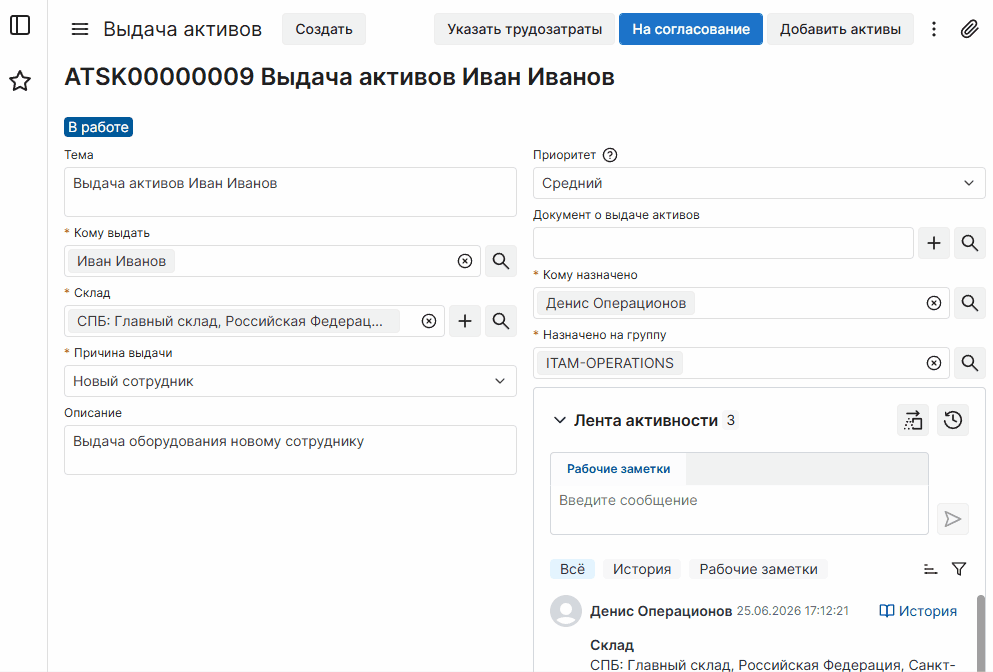Click the activity count badge 3
The width and height of the screenshot is (993, 672).
(731, 421)
